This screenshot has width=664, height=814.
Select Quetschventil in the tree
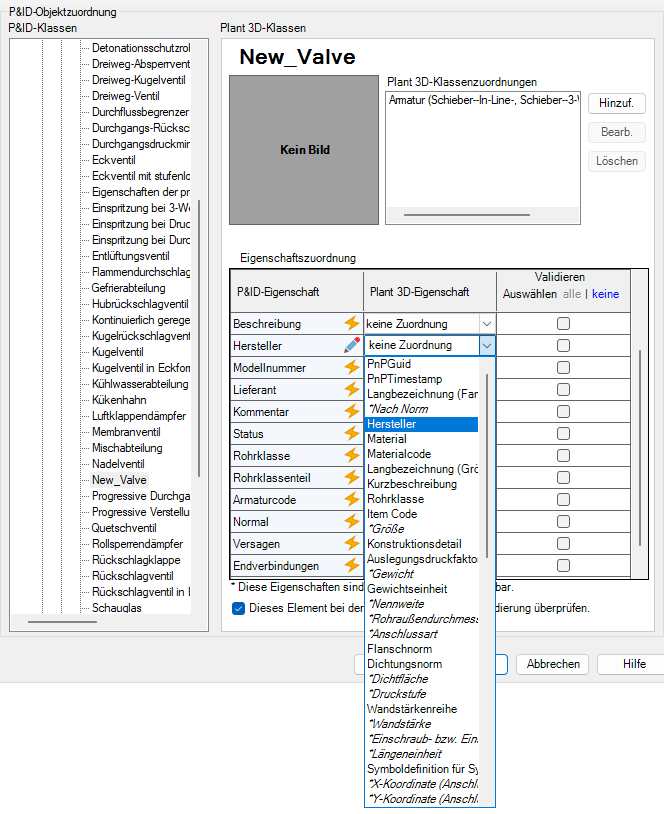[x=124, y=528]
